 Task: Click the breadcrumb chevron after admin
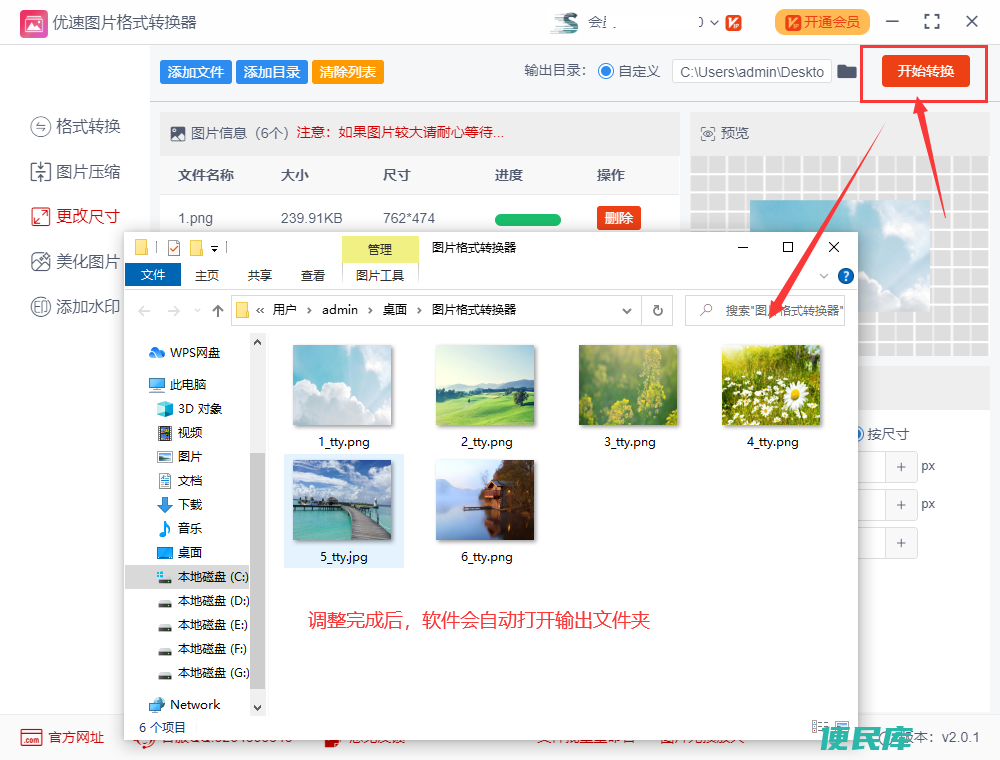(x=370, y=311)
